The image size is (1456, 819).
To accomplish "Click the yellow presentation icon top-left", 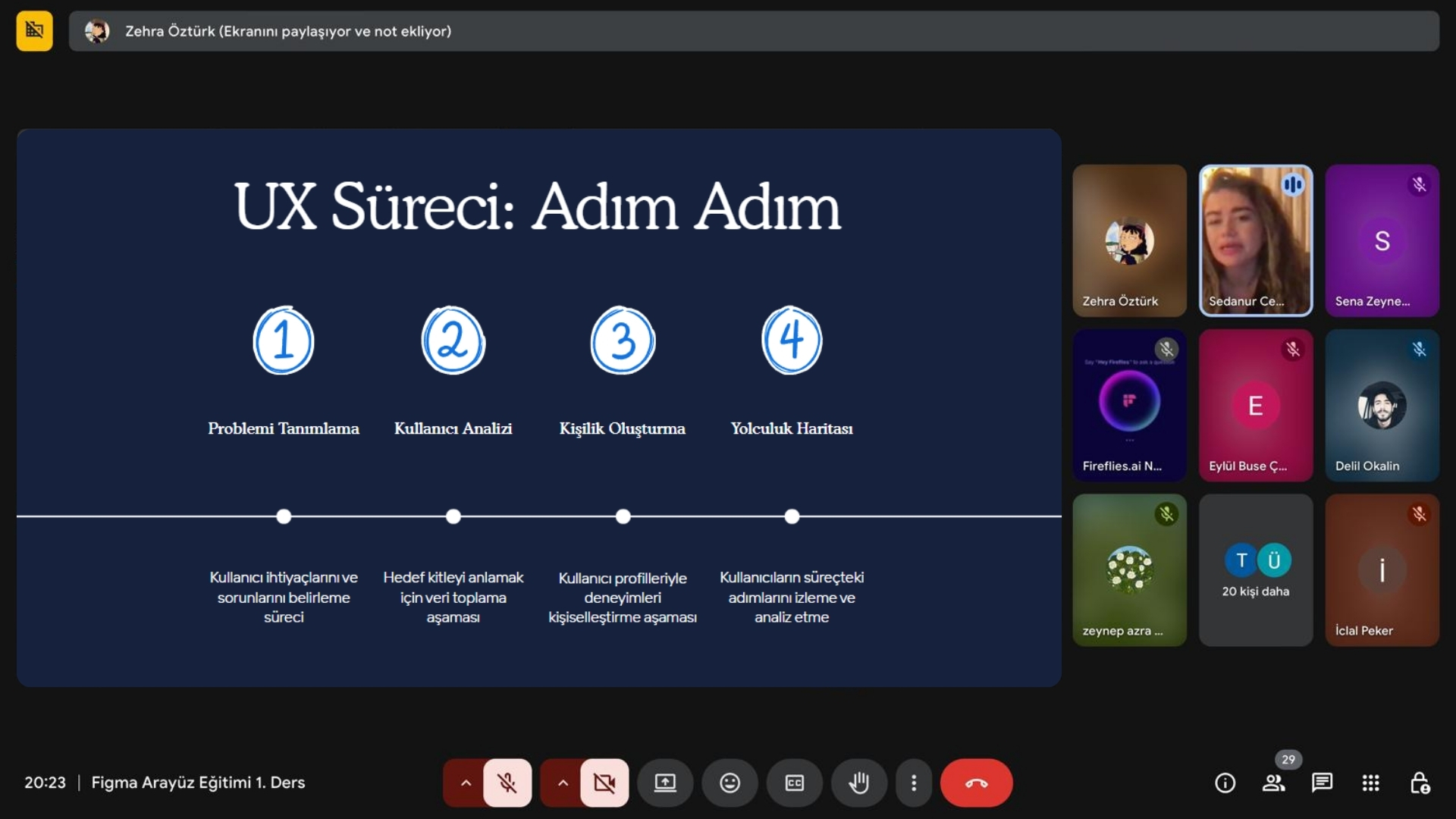I will point(34,31).
